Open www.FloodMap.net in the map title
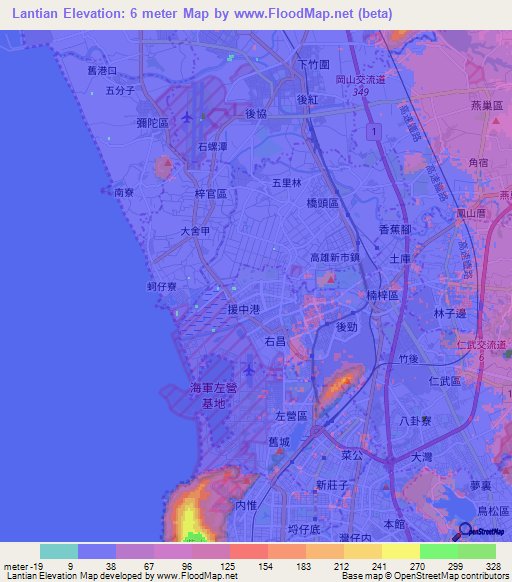Image resolution: width=512 pixels, height=582 pixels. coord(294,14)
